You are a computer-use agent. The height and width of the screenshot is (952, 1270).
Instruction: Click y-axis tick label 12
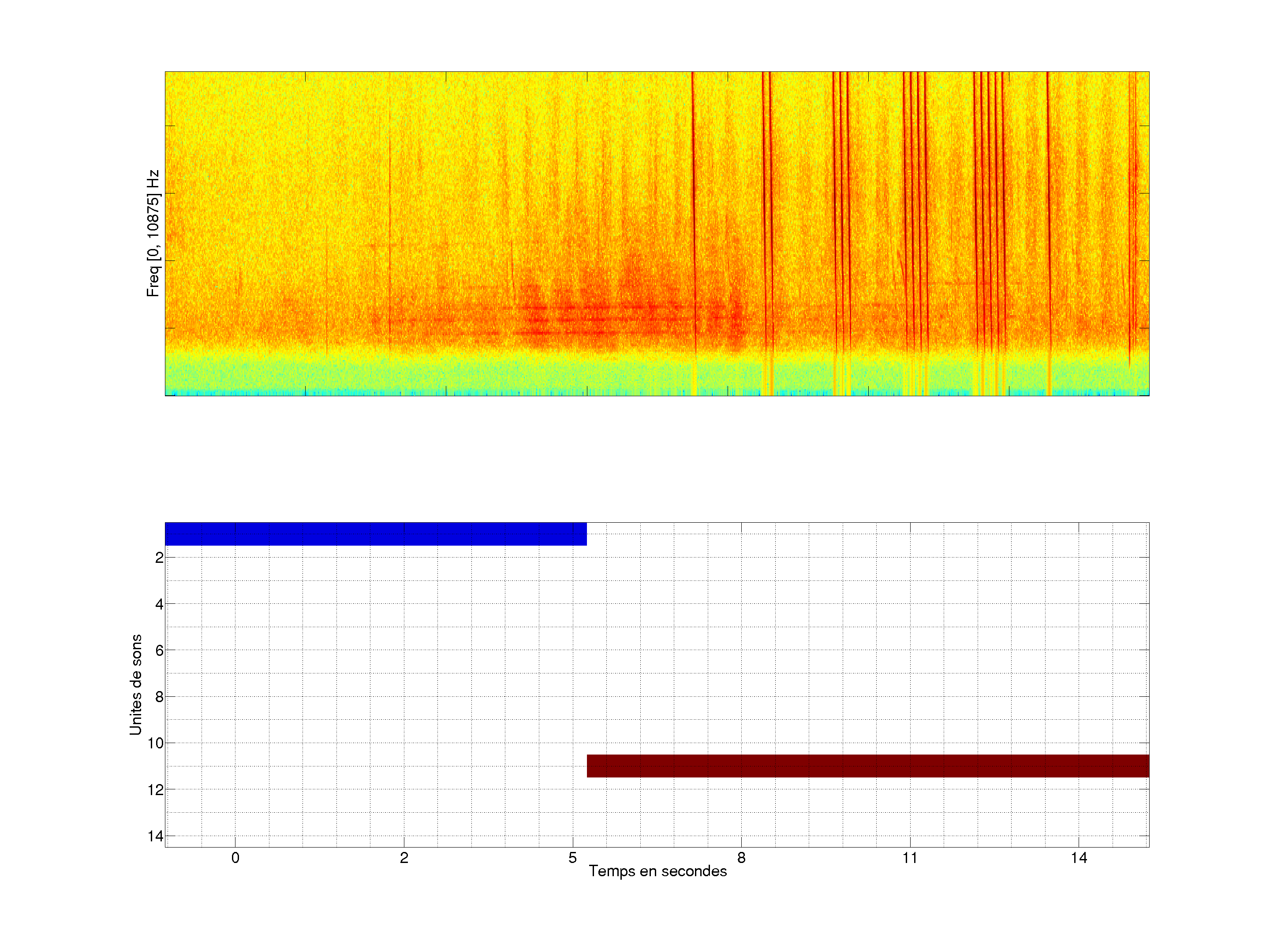coord(156,790)
